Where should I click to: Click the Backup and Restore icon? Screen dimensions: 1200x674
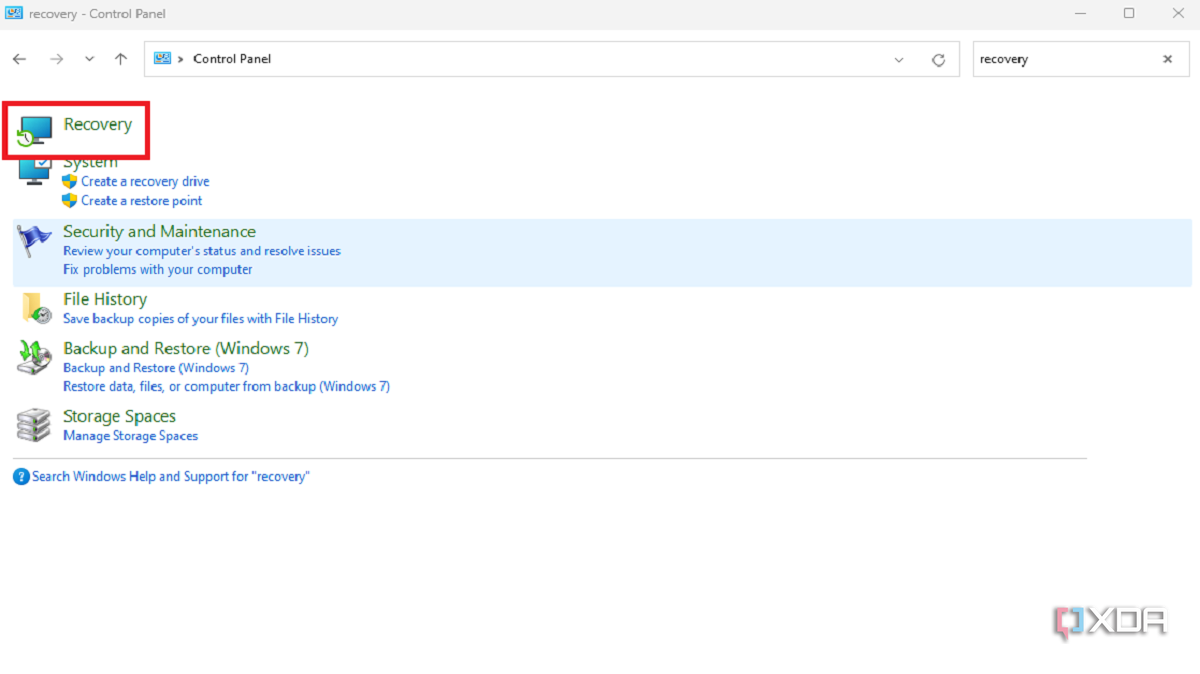(35, 357)
